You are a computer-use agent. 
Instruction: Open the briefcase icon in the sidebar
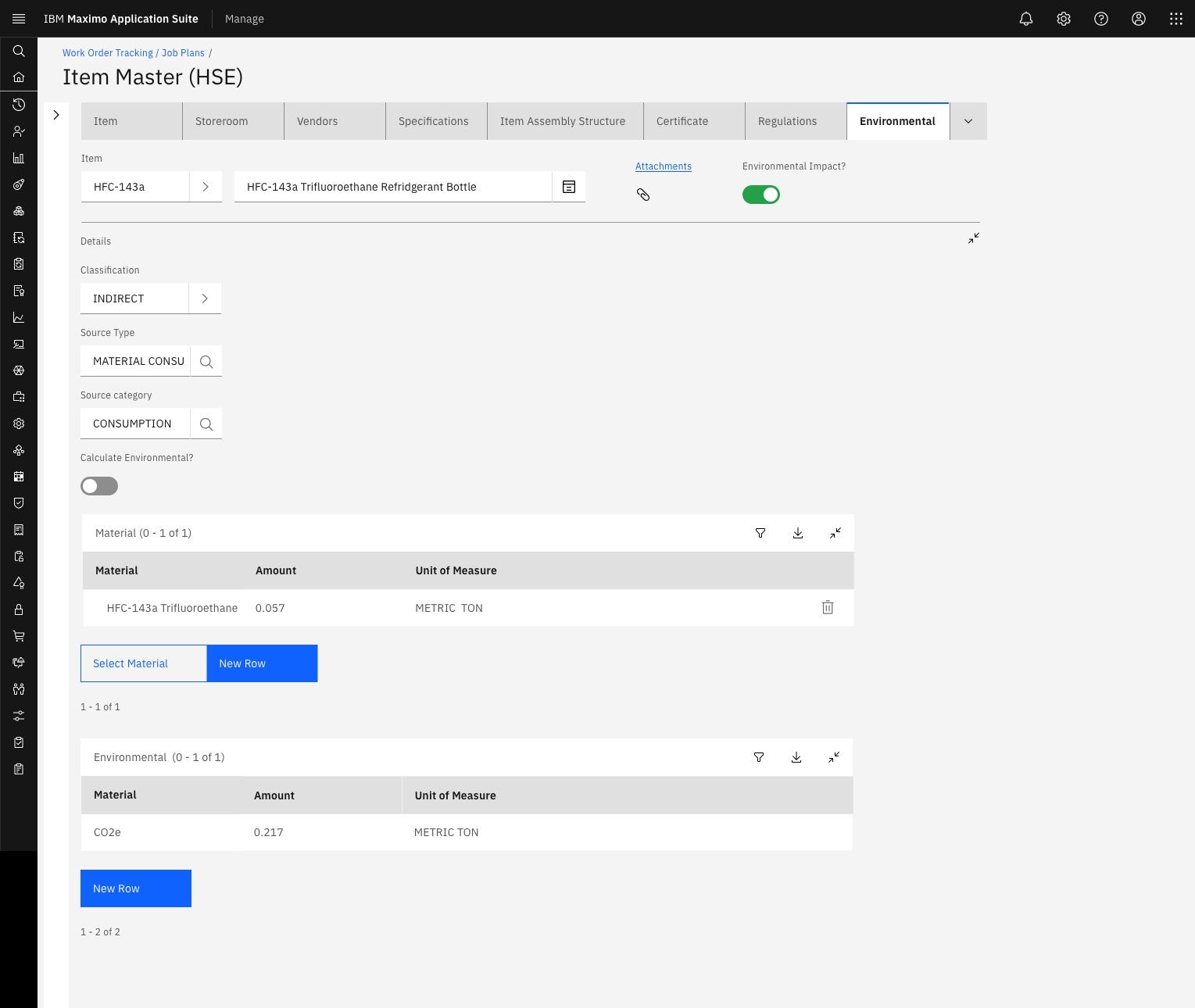tap(19, 397)
